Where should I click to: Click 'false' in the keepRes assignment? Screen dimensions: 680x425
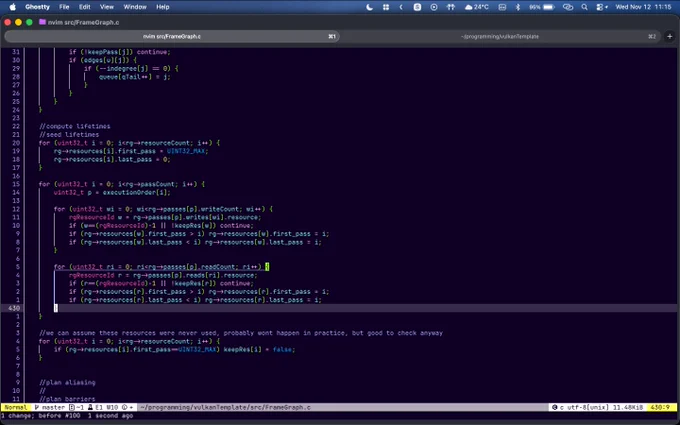tap(282, 350)
